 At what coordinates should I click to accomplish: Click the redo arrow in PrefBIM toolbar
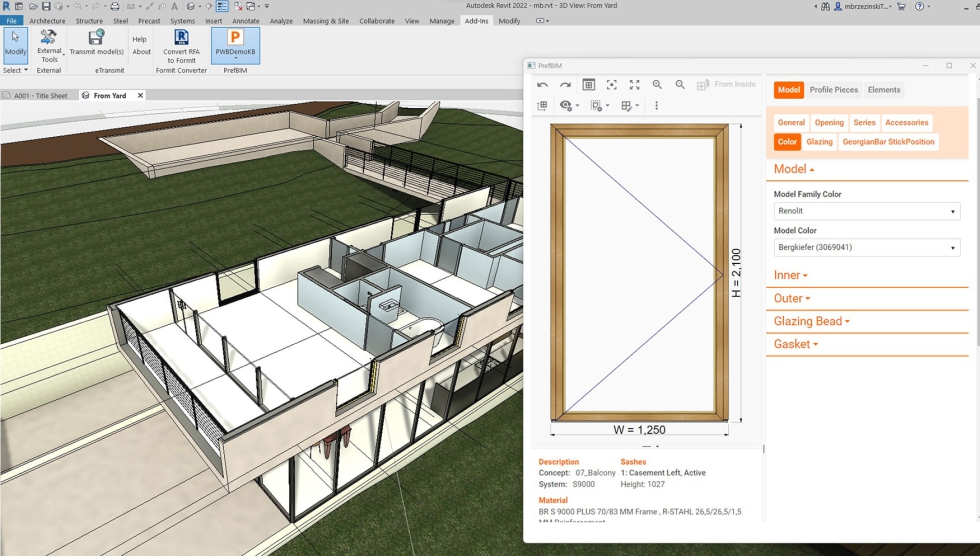tap(565, 85)
